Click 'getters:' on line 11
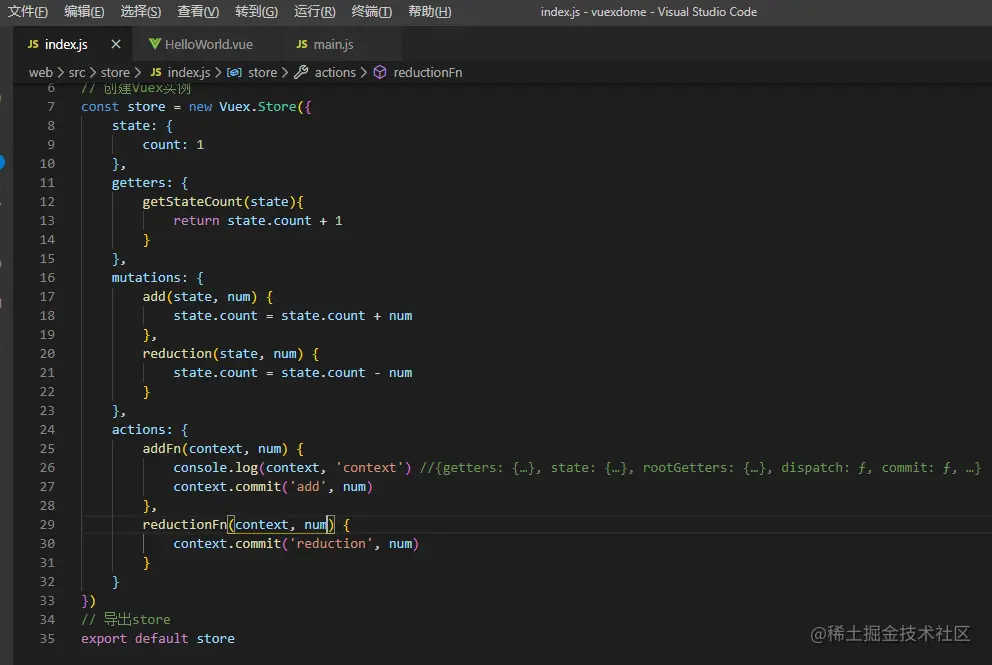The height and width of the screenshot is (665, 992). (142, 182)
